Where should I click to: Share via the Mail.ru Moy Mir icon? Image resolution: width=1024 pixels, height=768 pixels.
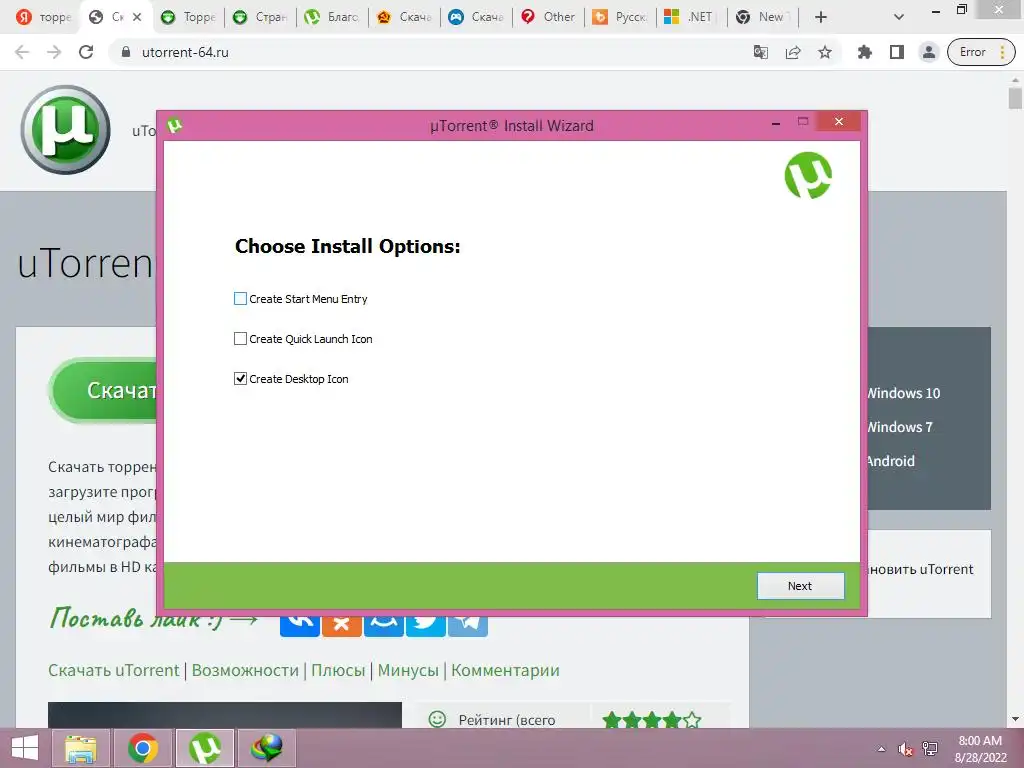point(383,624)
